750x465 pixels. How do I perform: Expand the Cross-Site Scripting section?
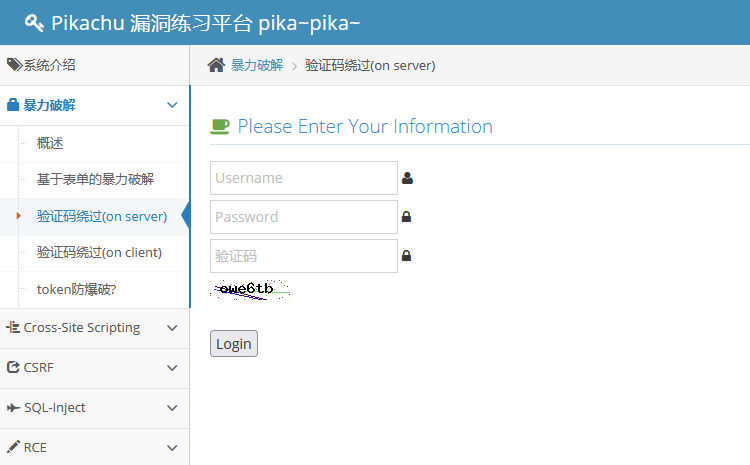[x=172, y=327]
